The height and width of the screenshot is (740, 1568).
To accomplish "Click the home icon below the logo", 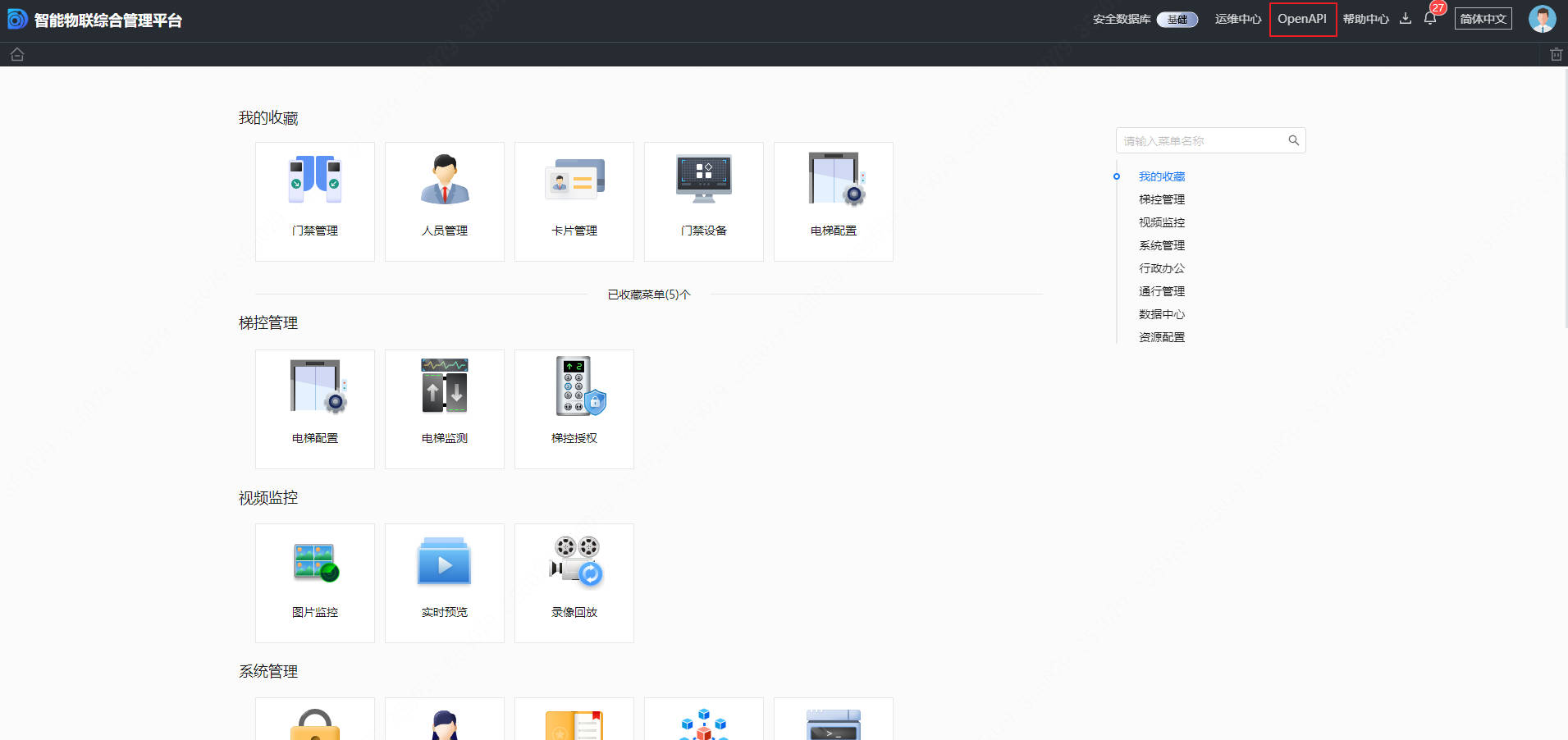I will click(x=17, y=54).
